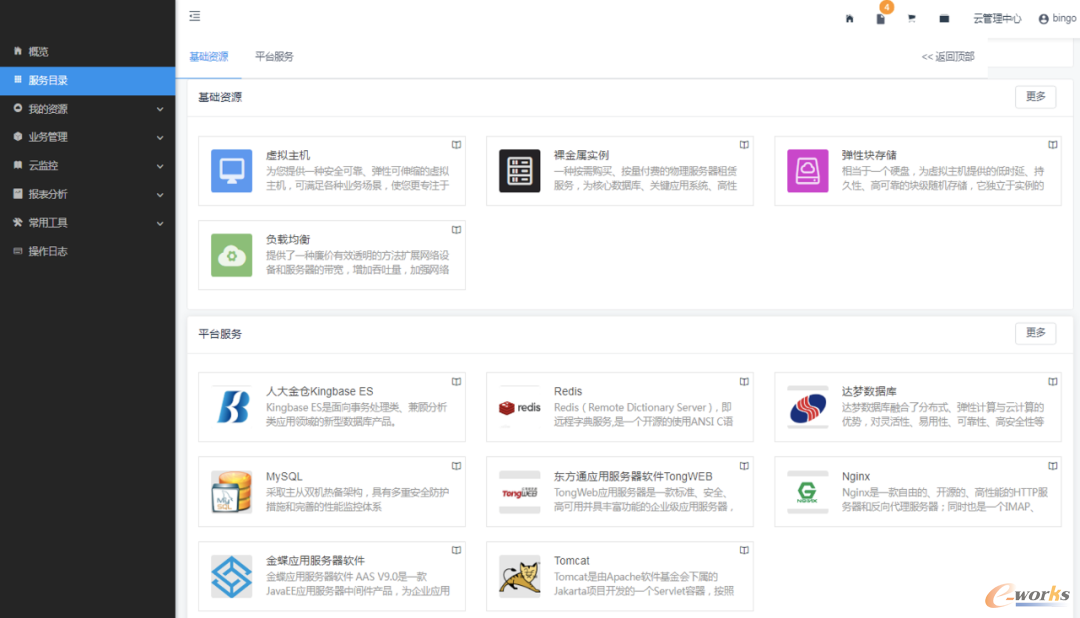
Task: Collapse the sidebar using the menu fold icon
Action: pos(194,16)
